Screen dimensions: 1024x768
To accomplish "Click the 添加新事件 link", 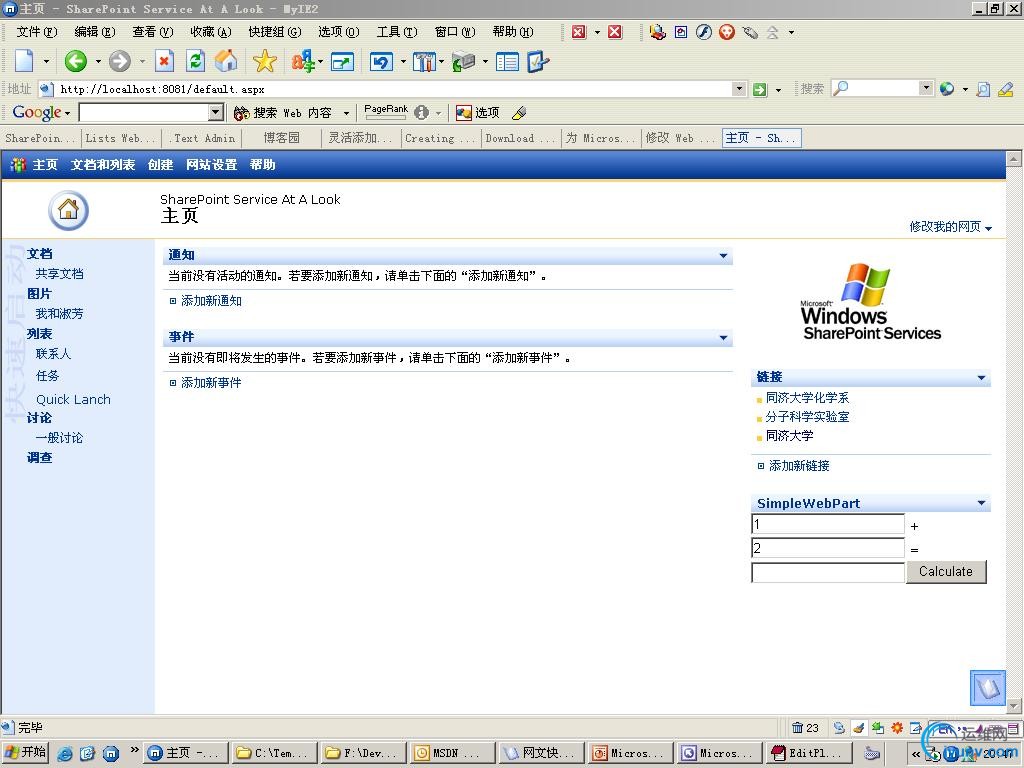I will (x=211, y=383).
